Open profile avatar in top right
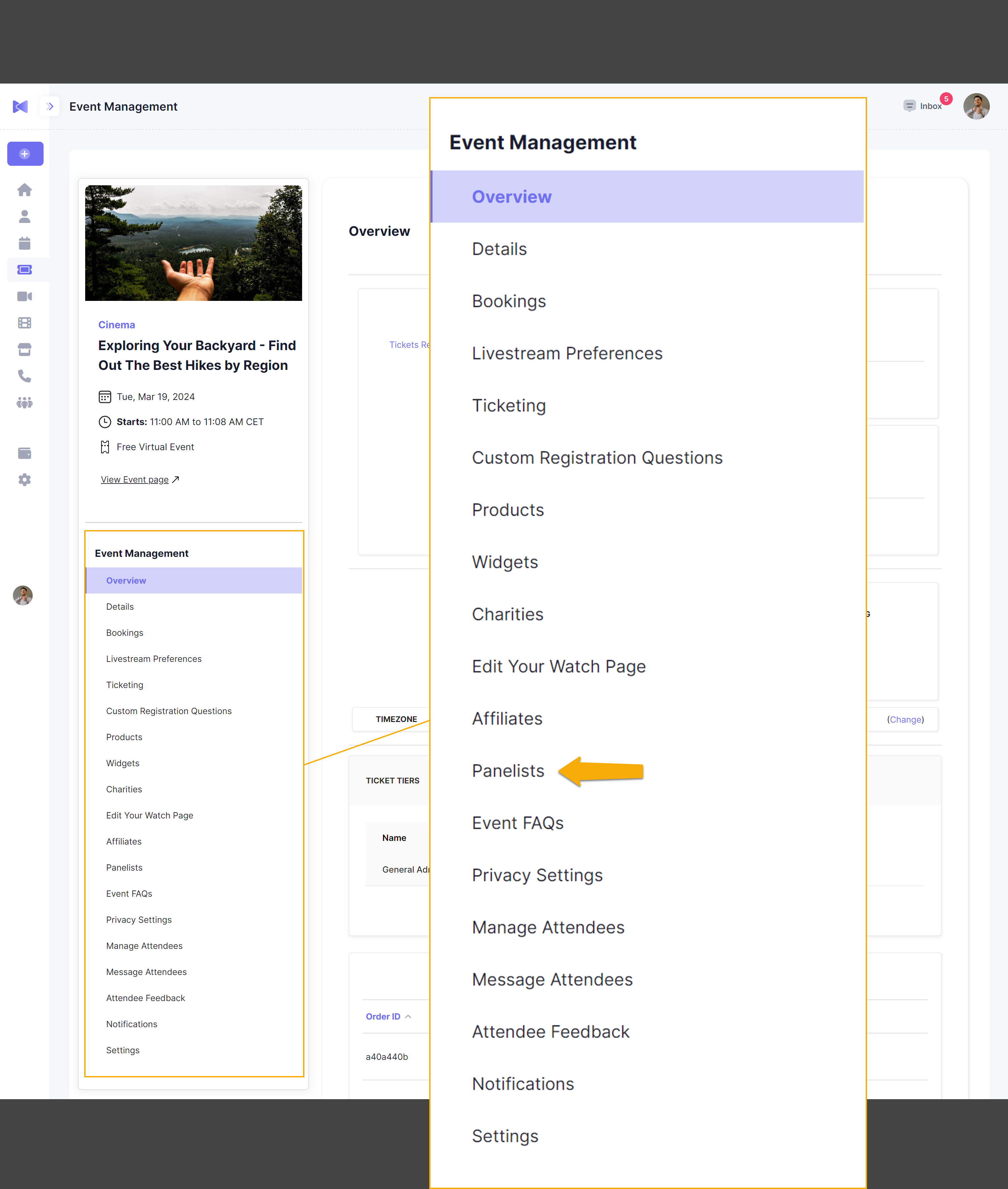The image size is (1008, 1189). point(976,106)
